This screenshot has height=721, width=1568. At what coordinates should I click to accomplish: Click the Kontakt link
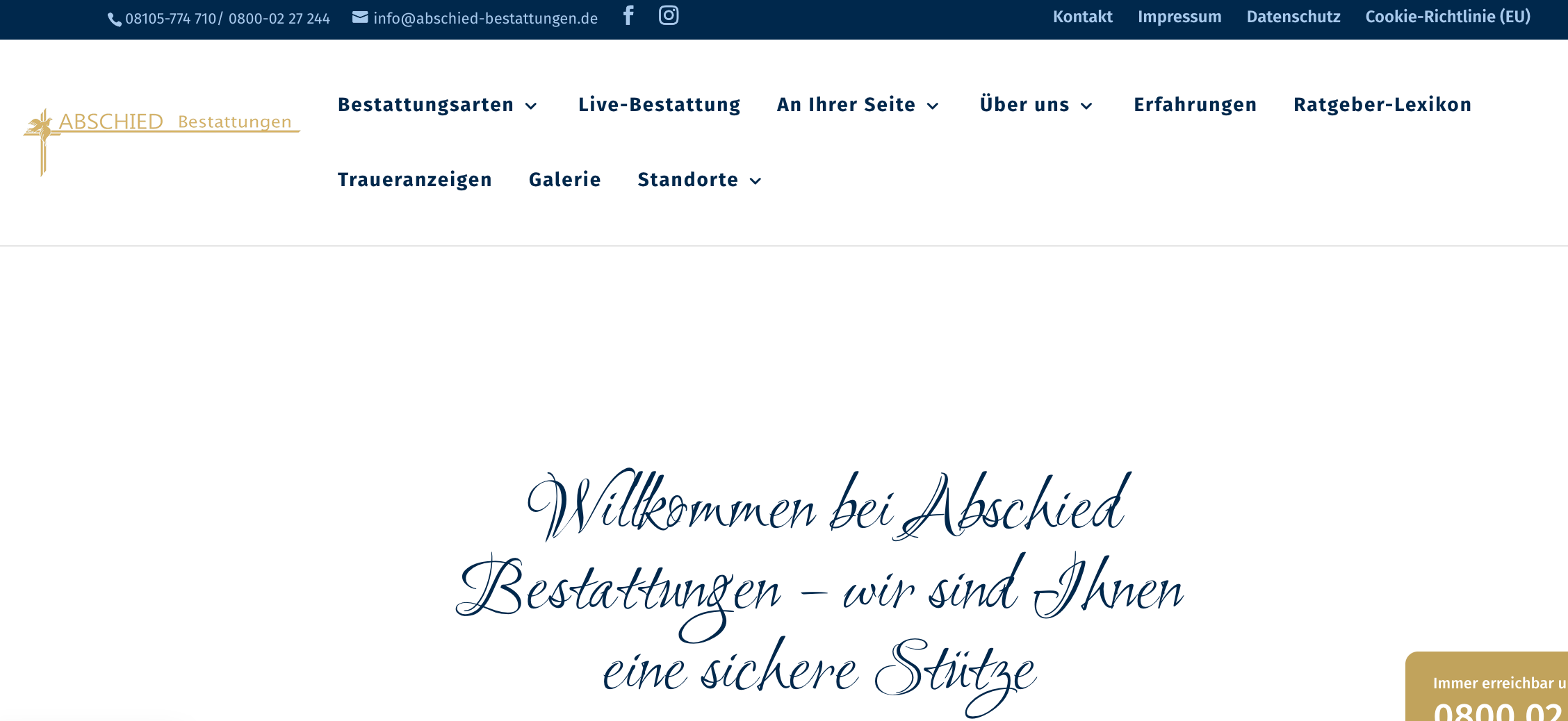point(1083,17)
